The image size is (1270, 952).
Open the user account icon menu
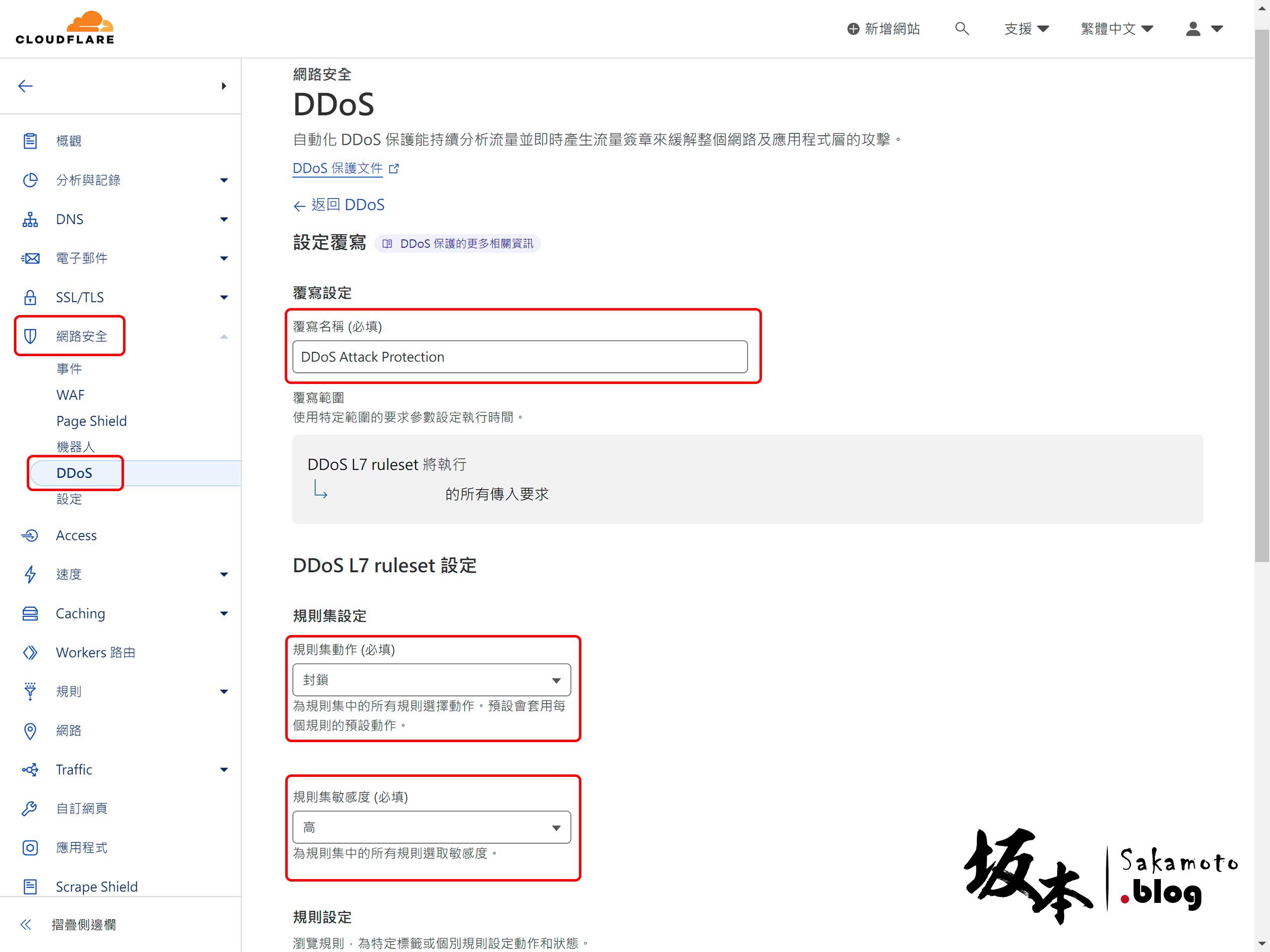point(1205,29)
